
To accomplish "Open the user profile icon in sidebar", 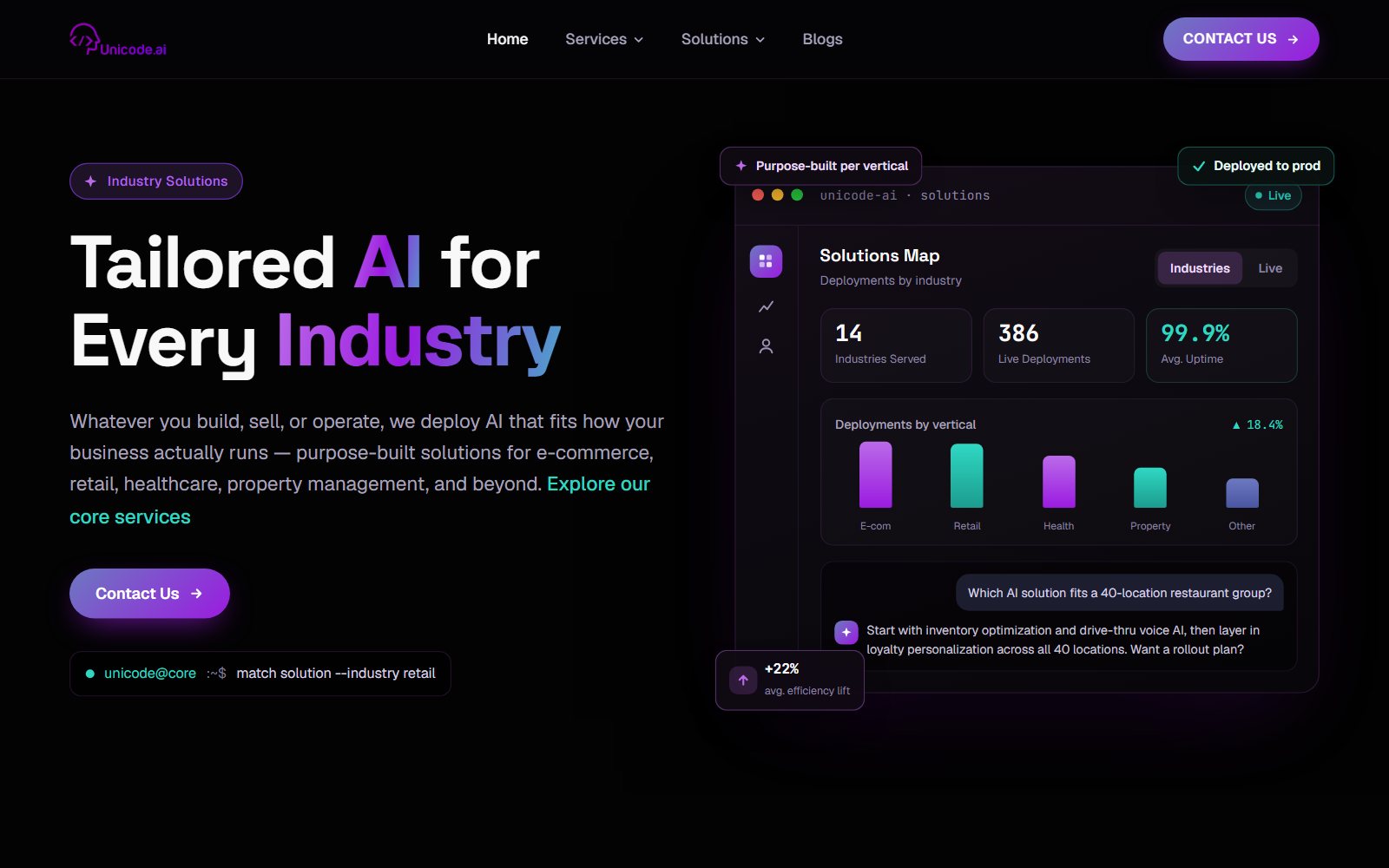I will 766,346.
